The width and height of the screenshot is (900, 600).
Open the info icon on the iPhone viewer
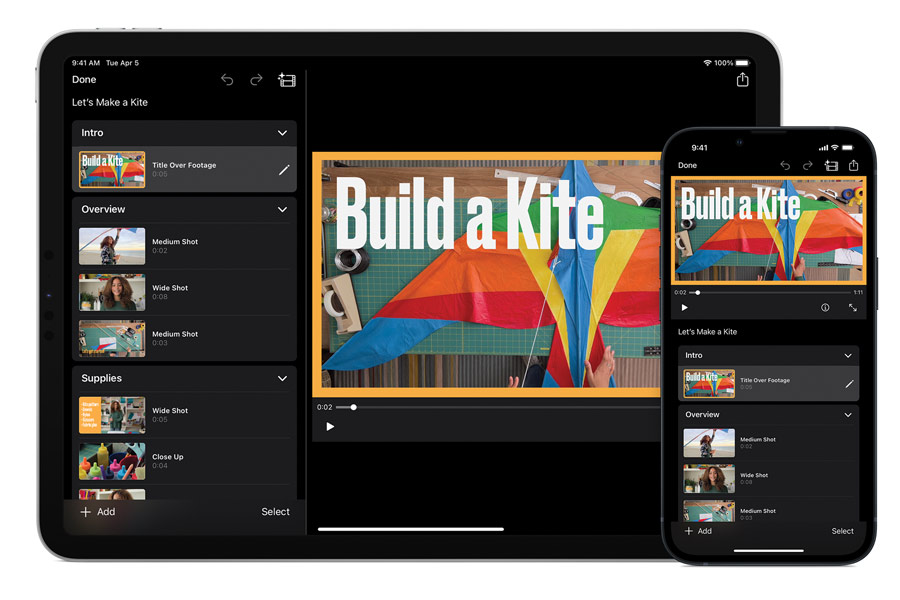(x=825, y=308)
